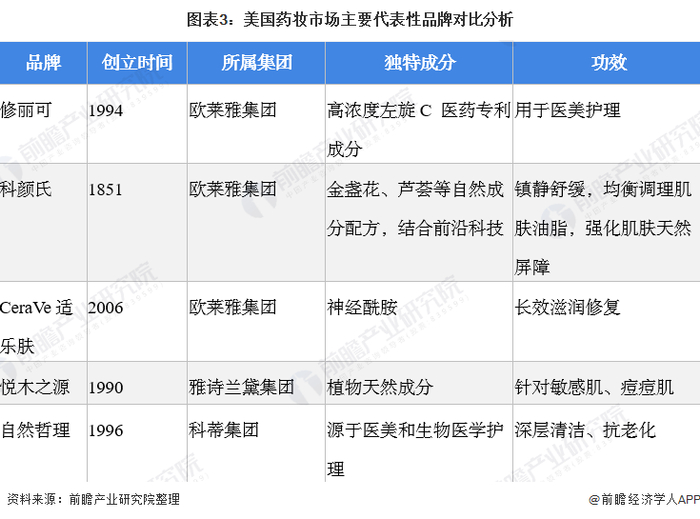Select the 功效 header cell
Screen dimensions: 700x519
pyautogui.click(x=607, y=63)
